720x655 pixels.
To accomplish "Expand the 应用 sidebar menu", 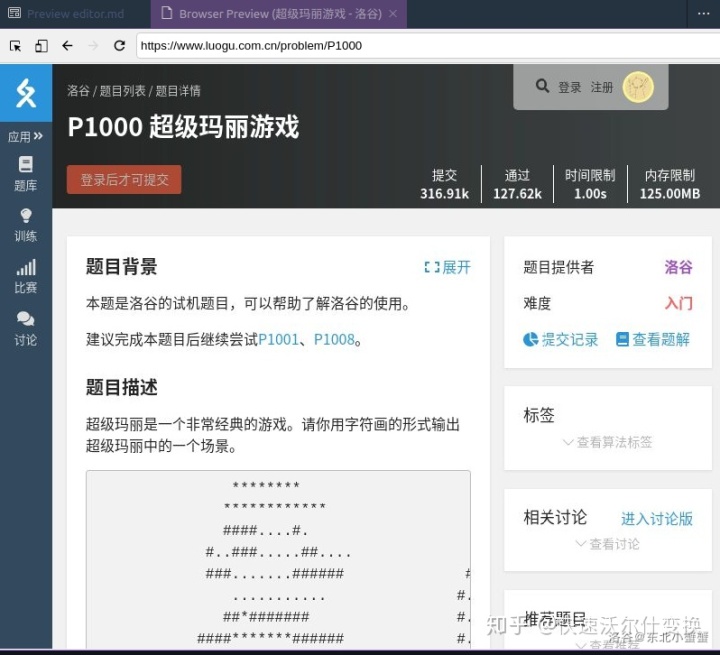I will point(26,137).
